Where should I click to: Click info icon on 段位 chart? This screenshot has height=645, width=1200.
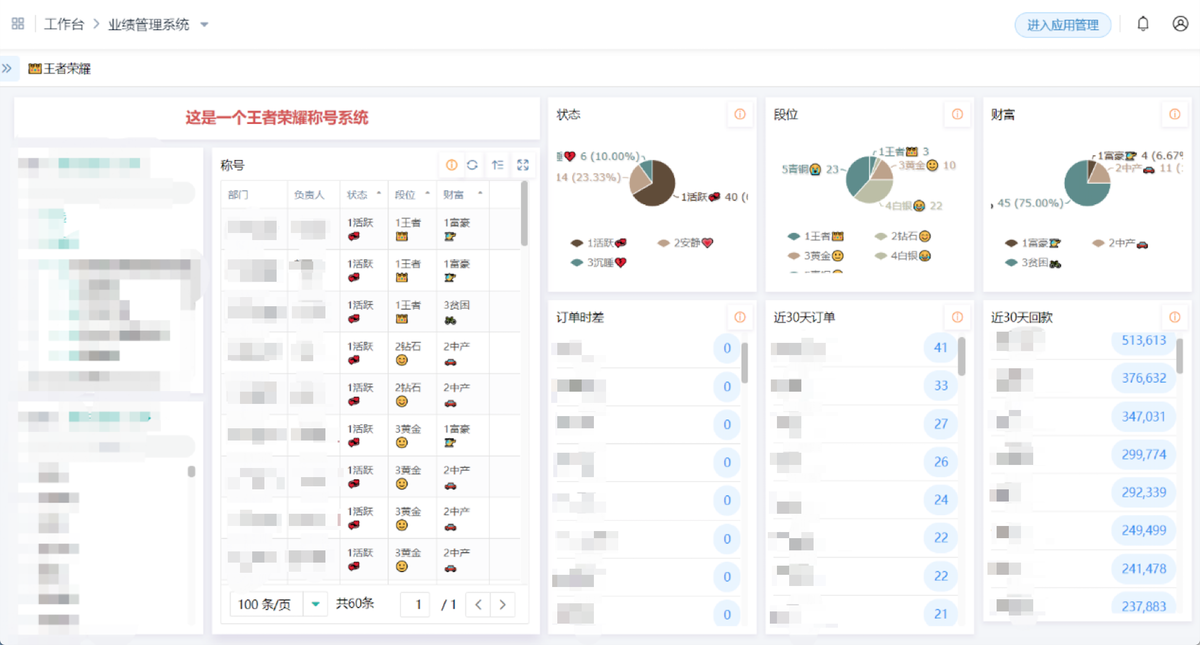click(x=957, y=115)
